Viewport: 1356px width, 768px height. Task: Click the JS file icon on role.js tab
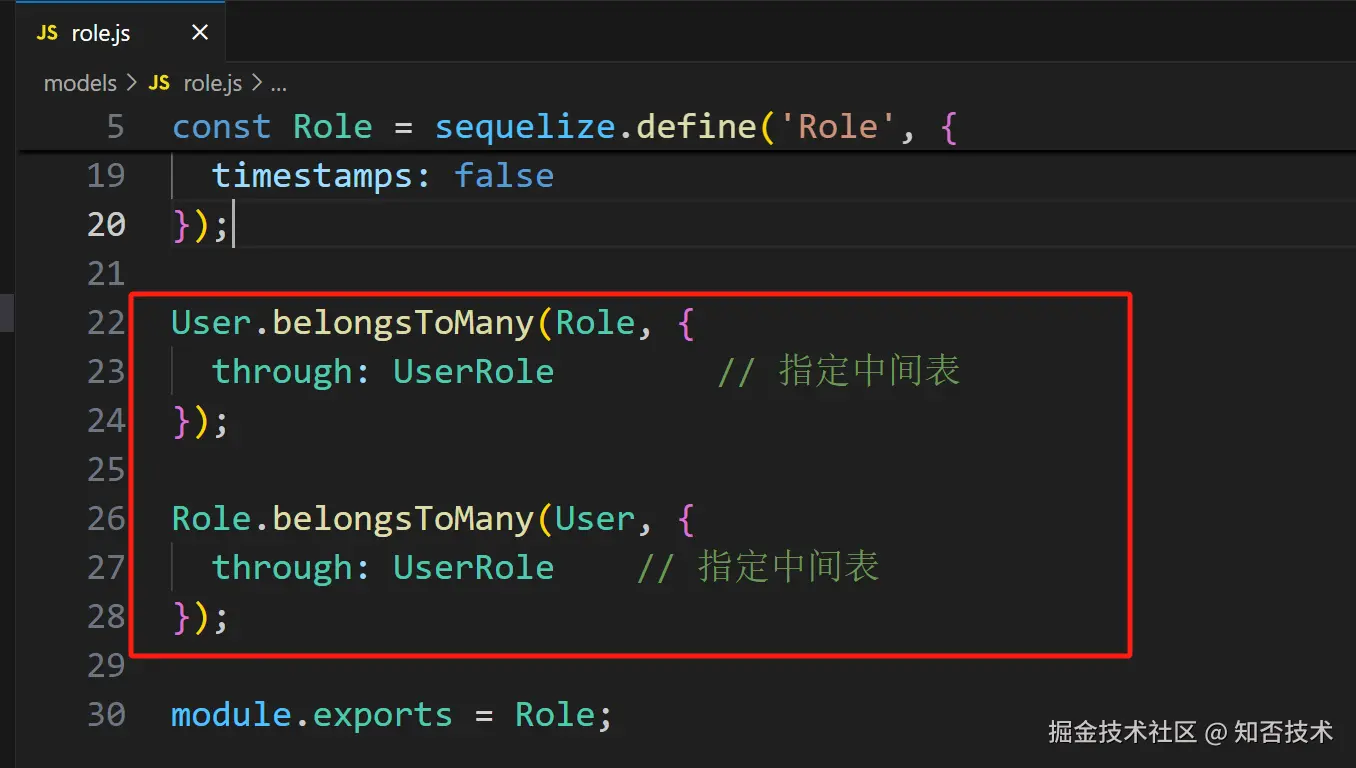[x=47, y=33]
